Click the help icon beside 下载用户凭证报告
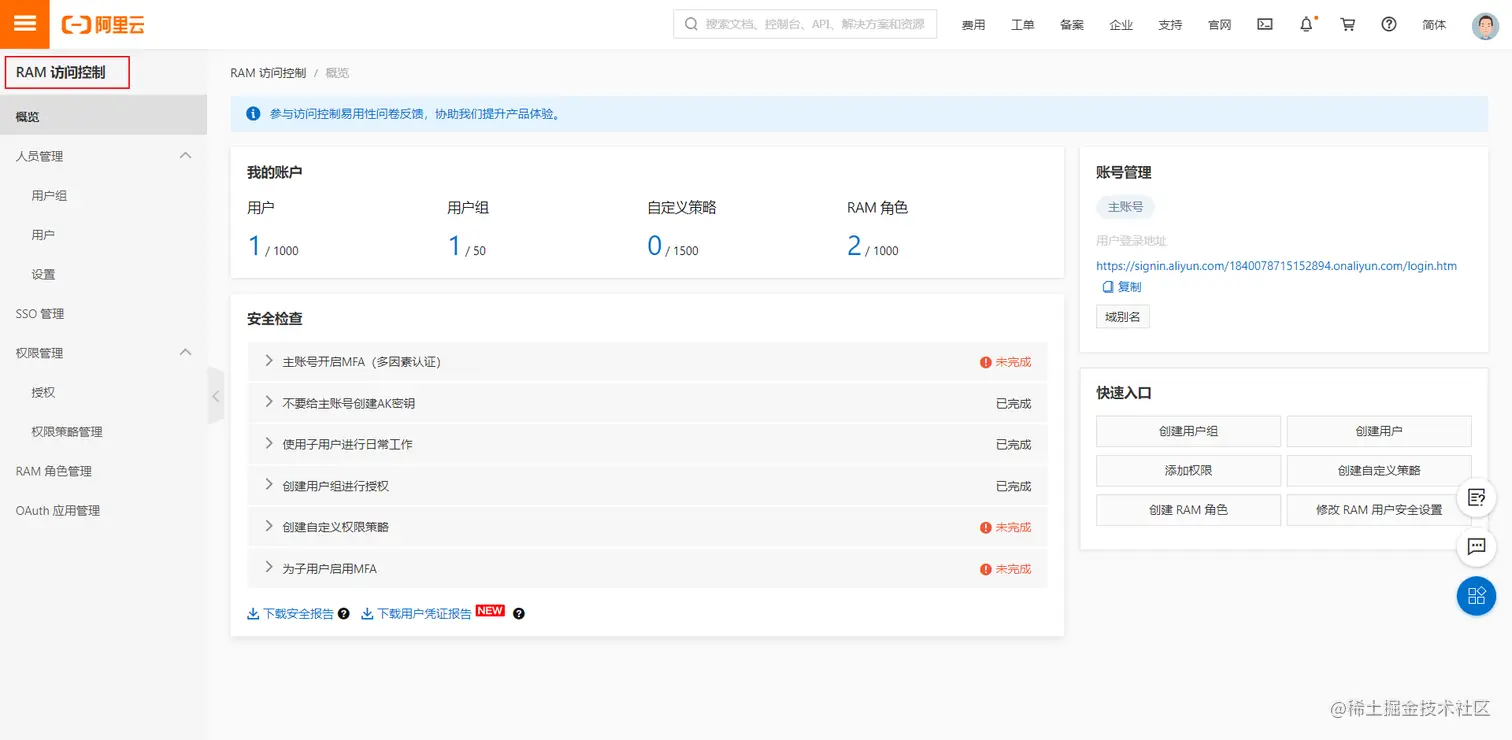The image size is (1512, 740). point(519,614)
